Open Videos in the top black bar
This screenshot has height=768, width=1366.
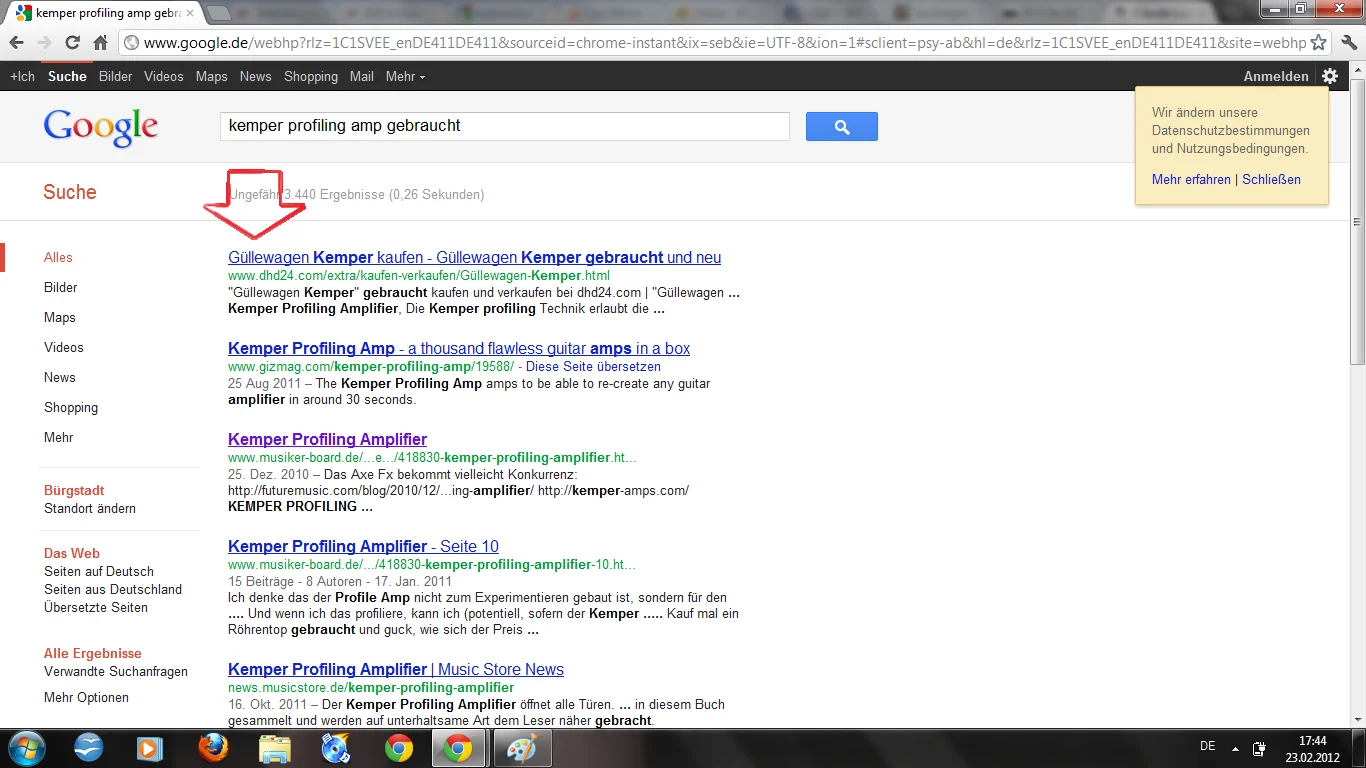164,76
